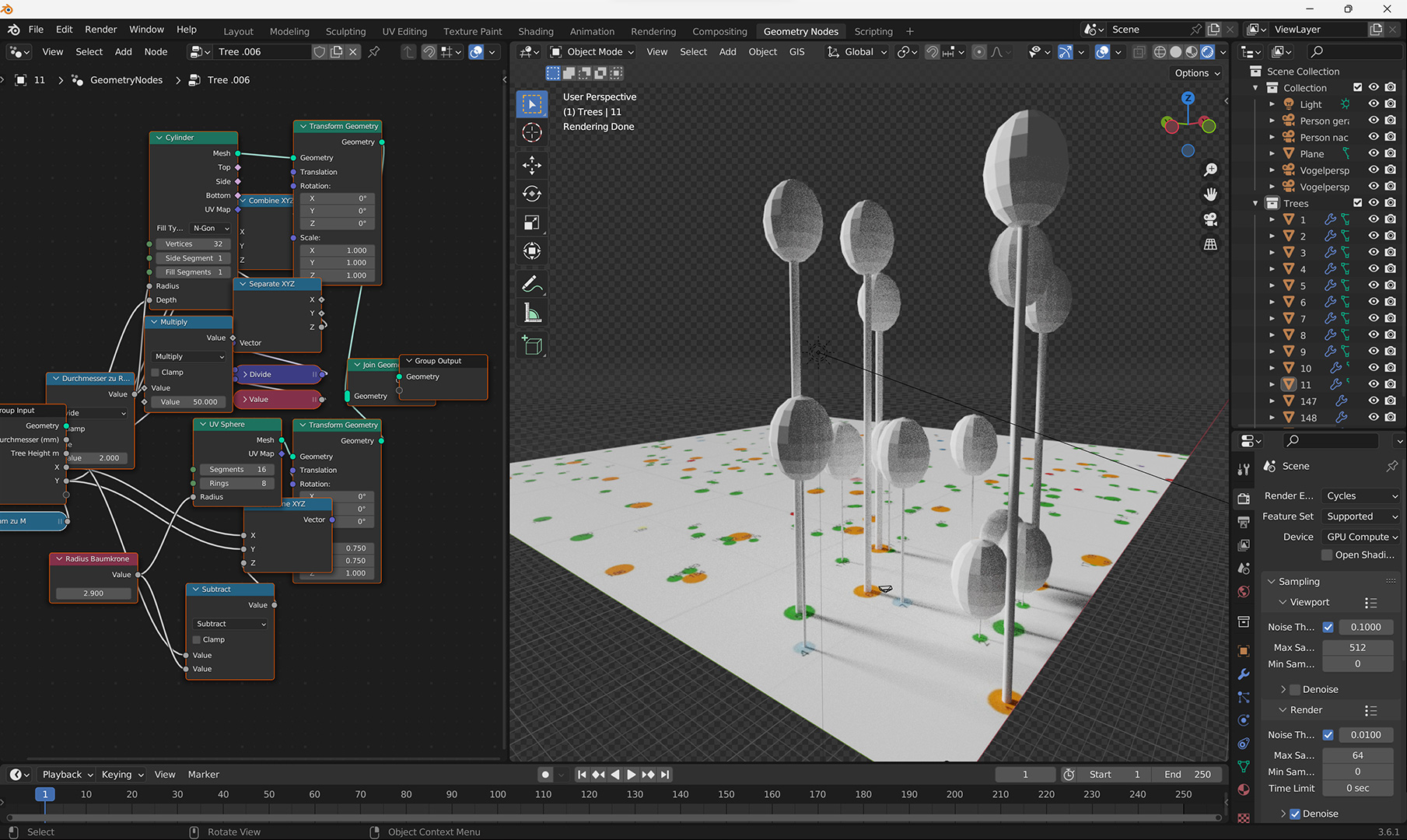Open the Object Mode dropdown
Image resolution: width=1407 pixels, height=840 pixels.
pos(592,52)
